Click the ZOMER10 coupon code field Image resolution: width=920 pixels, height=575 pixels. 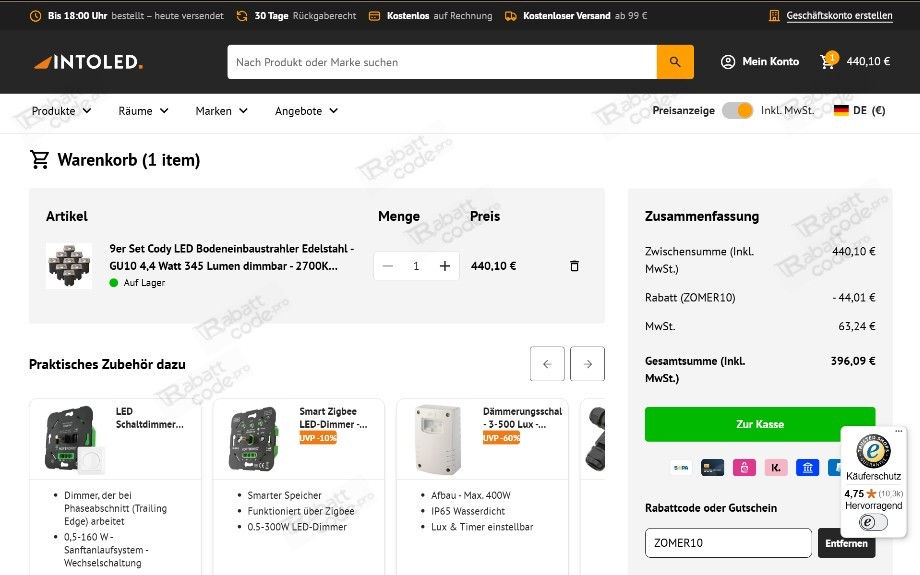[x=728, y=543]
